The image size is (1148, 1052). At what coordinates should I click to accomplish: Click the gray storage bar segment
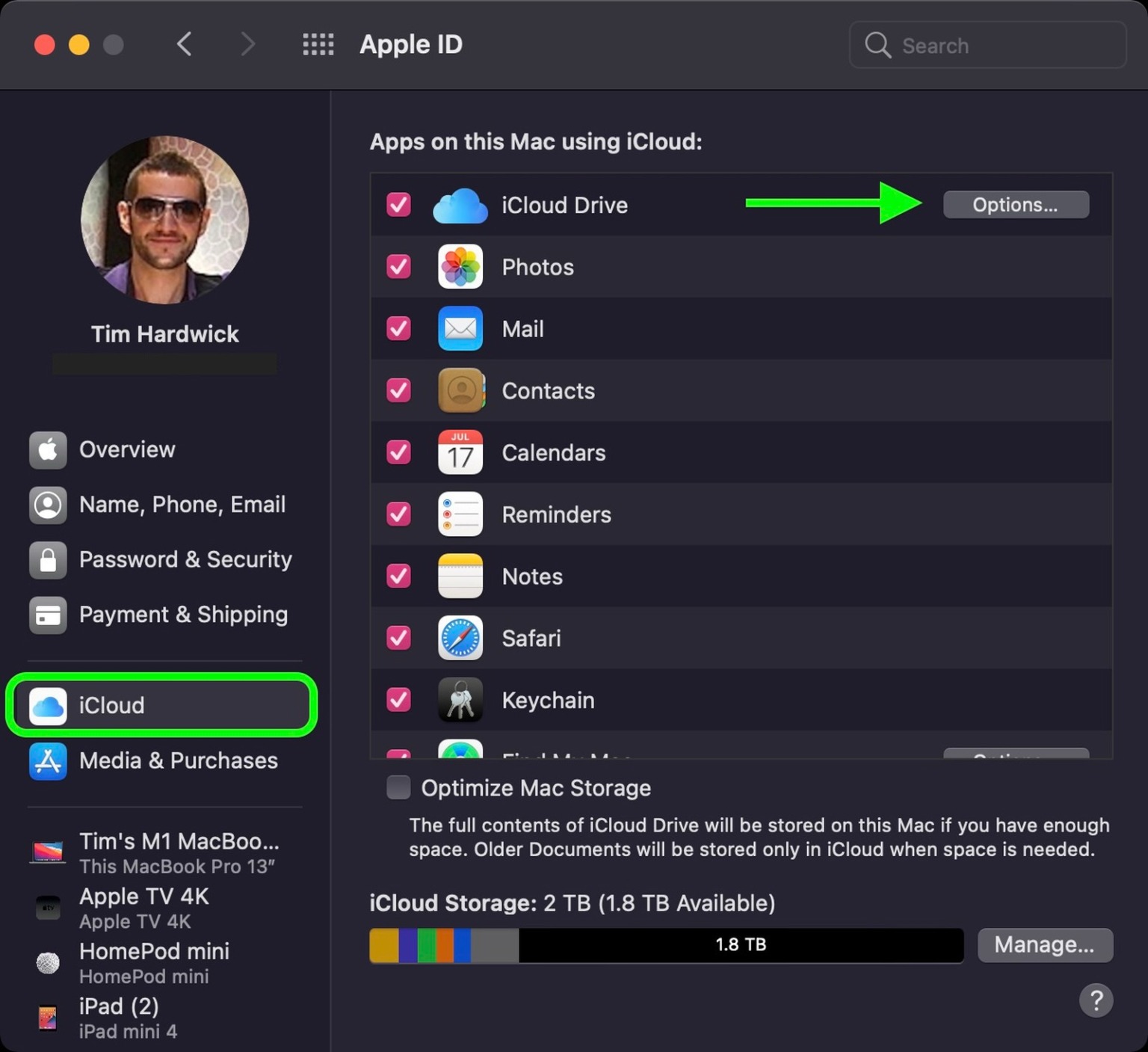coord(495,945)
